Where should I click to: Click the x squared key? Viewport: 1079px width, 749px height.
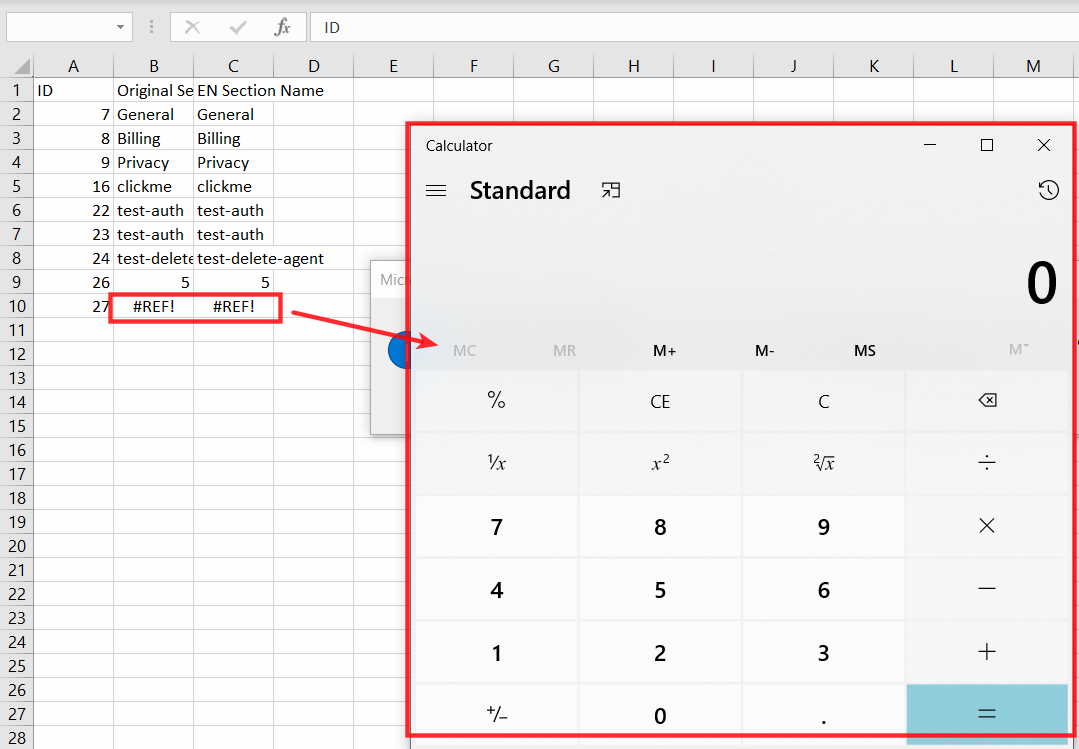coord(660,463)
